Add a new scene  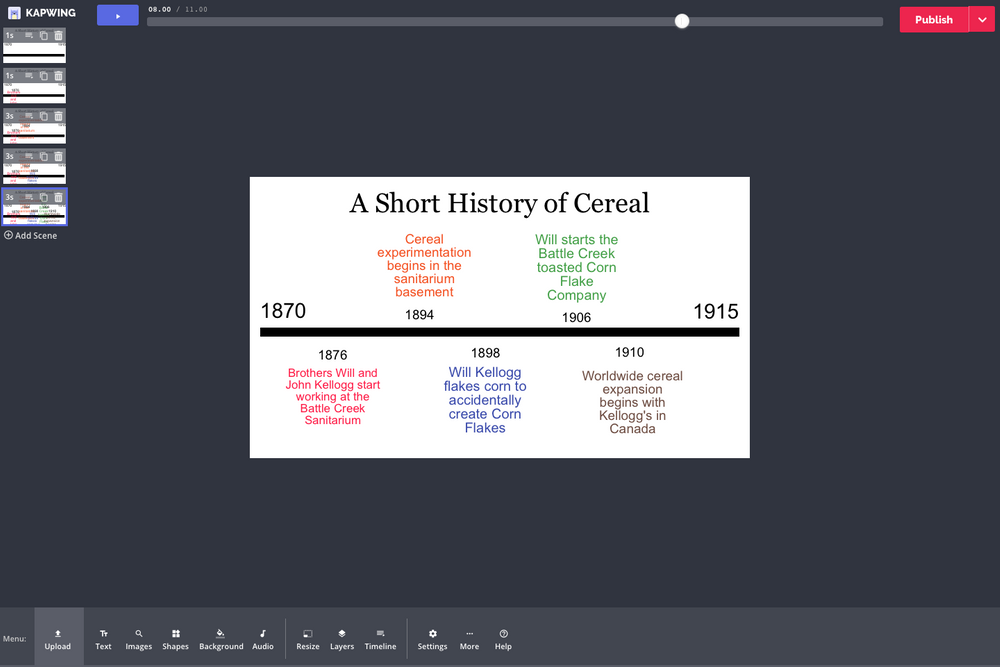tap(31, 235)
